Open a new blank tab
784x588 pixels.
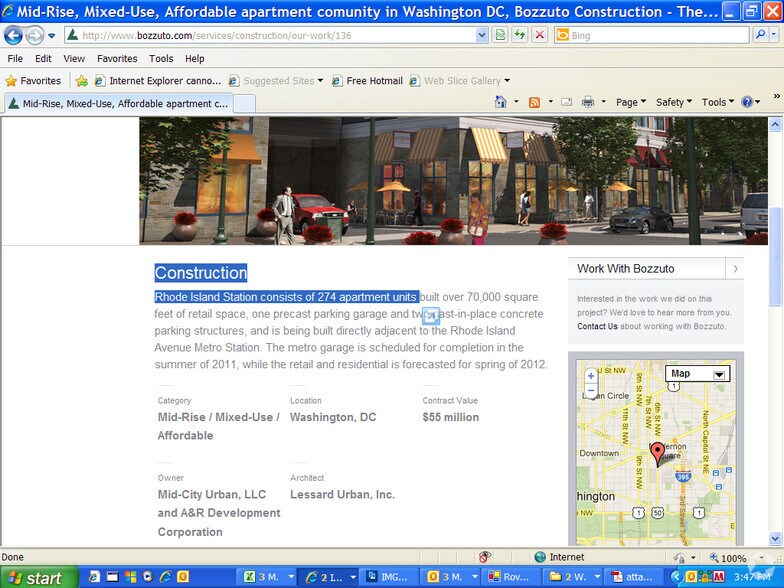pyautogui.click(x=245, y=104)
